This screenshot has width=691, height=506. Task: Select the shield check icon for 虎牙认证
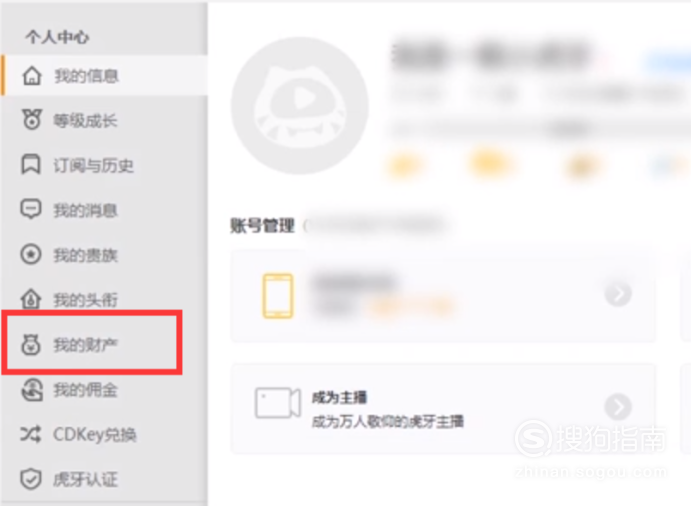[x=31, y=479]
